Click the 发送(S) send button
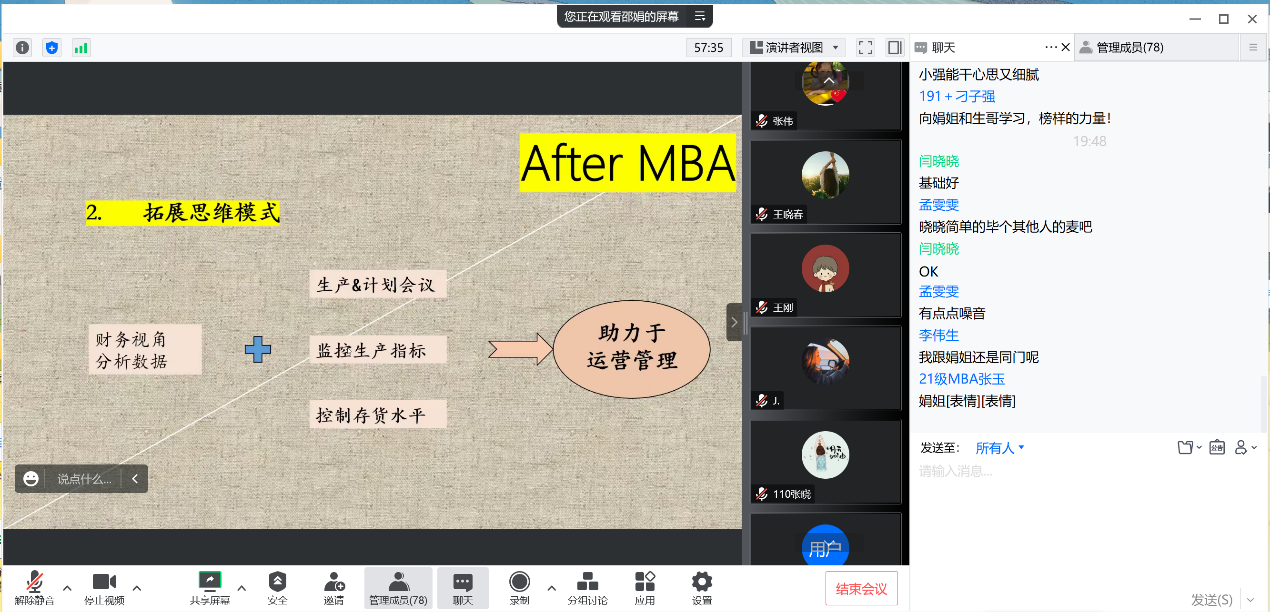The width and height of the screenshot is (1270, 612). coord(1211,599)
